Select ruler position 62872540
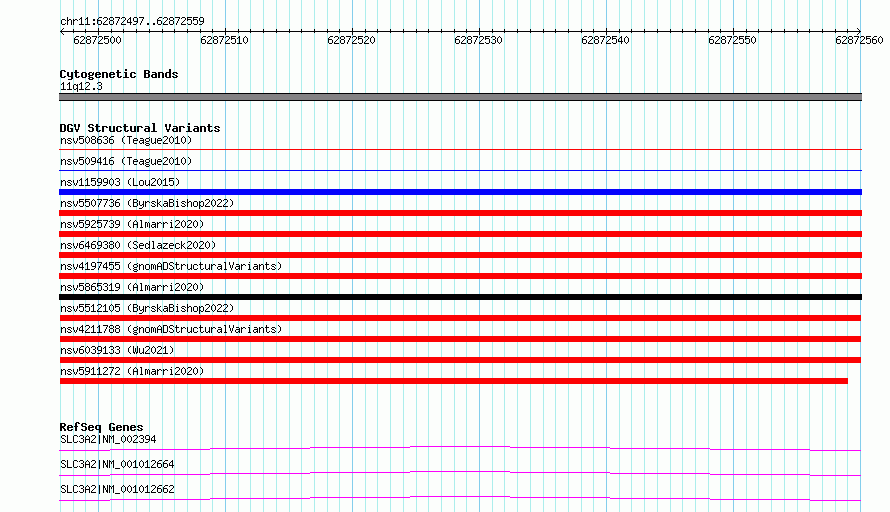Viewport: 890px width, 512px height. tap(605, 40)
